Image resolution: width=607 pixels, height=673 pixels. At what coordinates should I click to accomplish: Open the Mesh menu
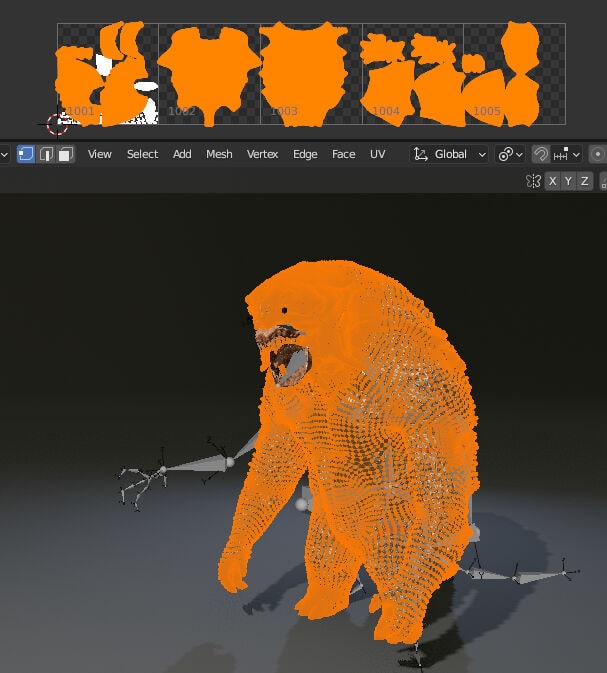(x=219, y=154)
